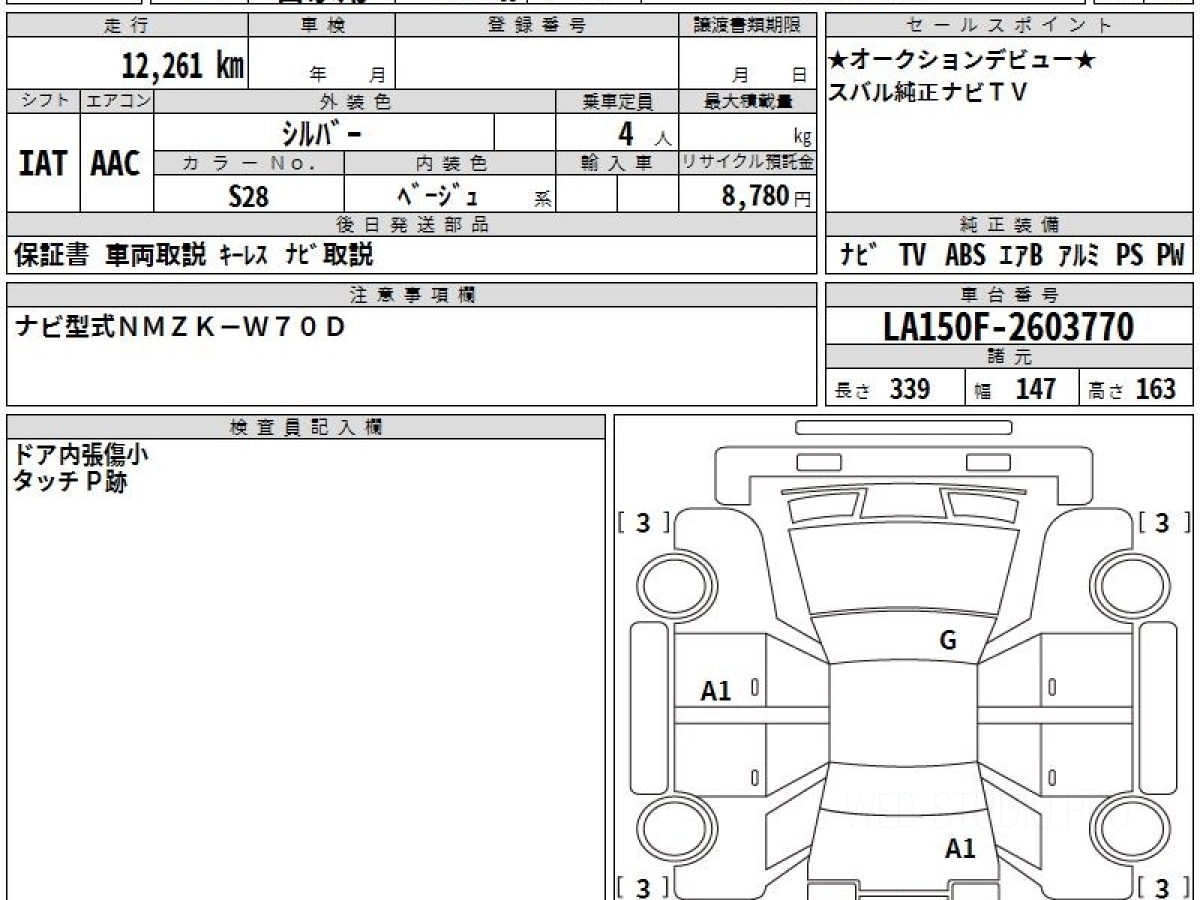Select chassis number LA150F-2603770
Screen dimensions: 1200x900
(x=1009, y=326)
